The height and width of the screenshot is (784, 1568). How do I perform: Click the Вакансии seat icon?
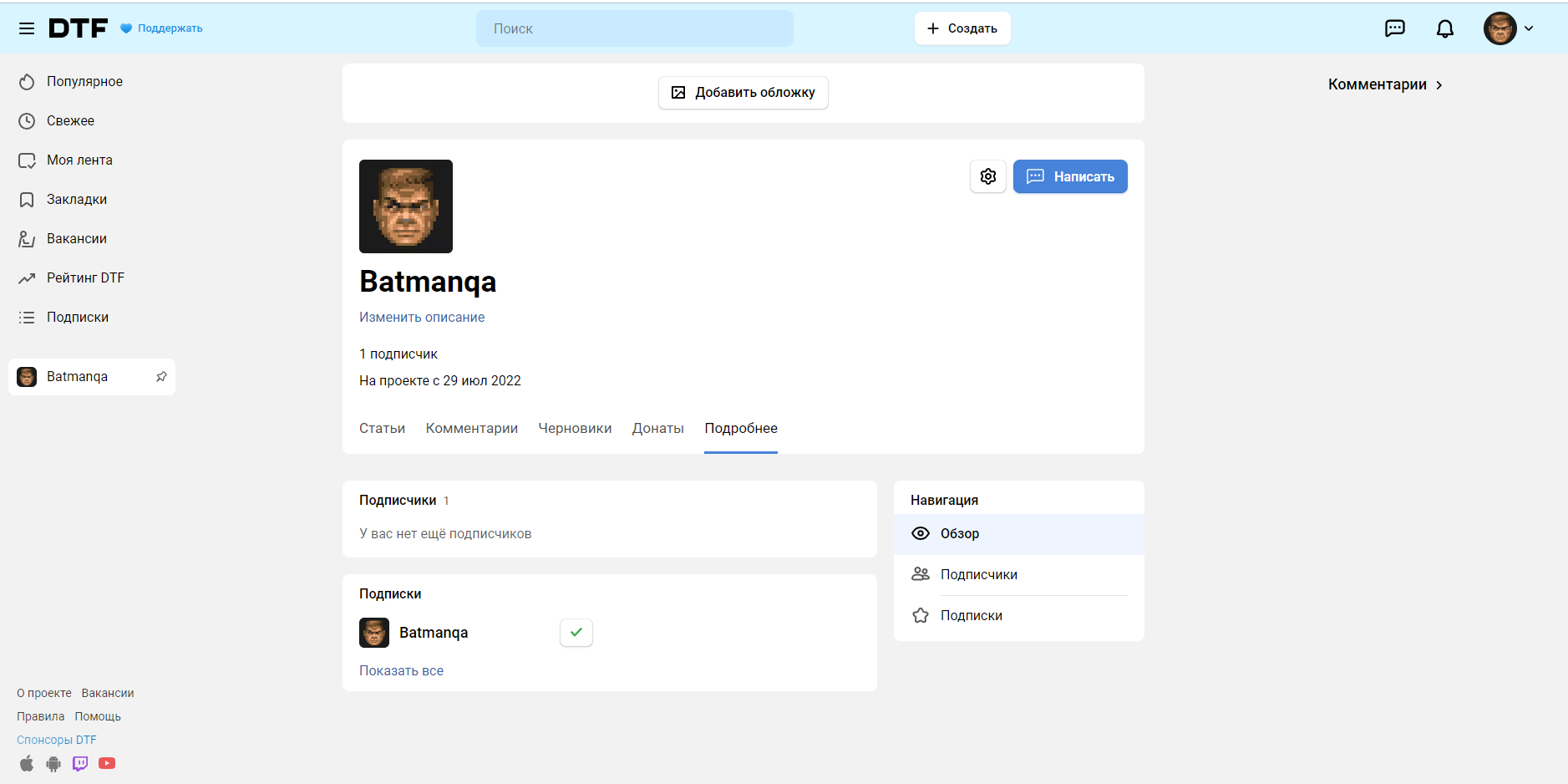point(27,239)
